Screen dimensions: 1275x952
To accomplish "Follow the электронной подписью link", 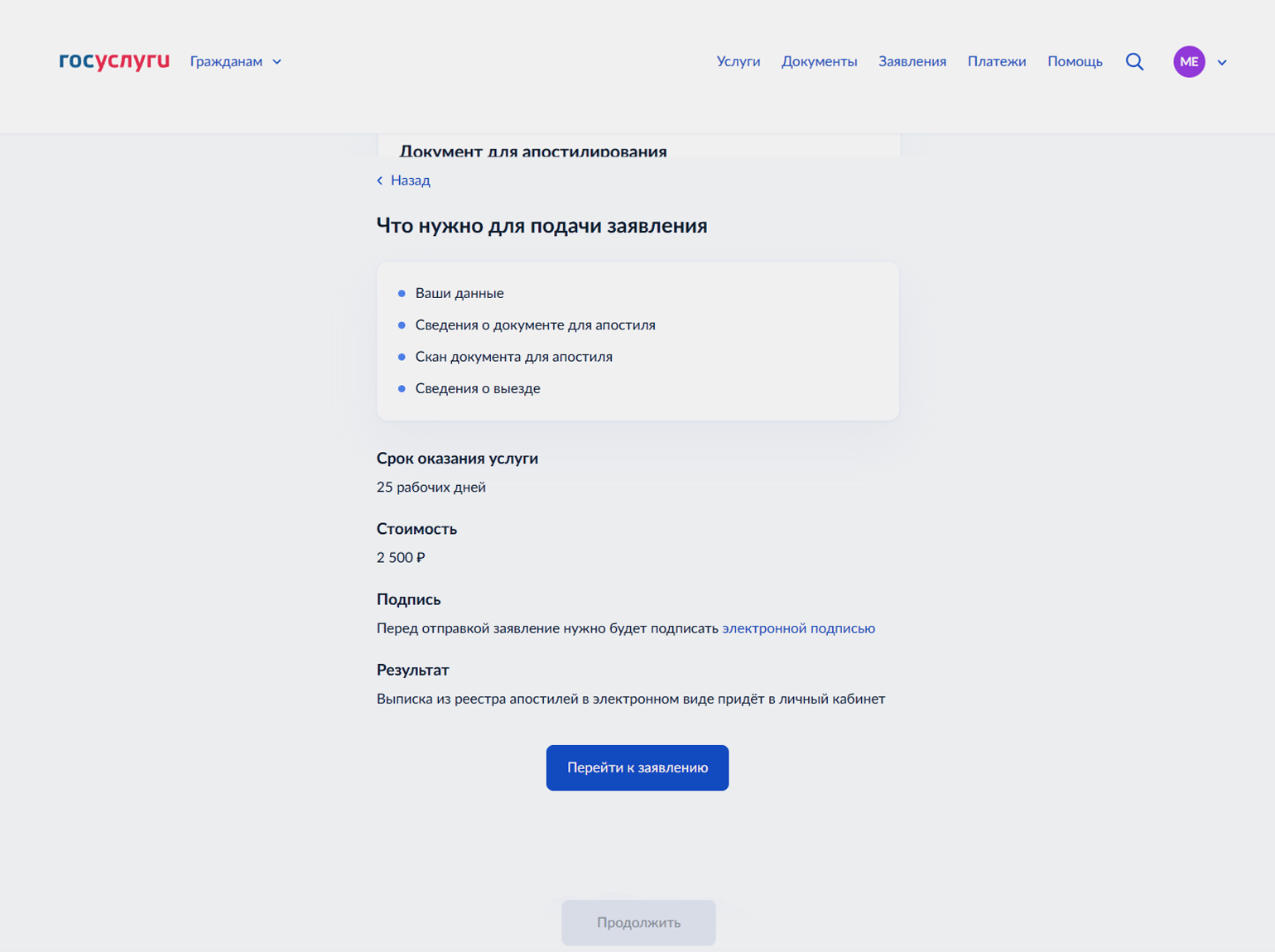I will (x=798, y=628).
